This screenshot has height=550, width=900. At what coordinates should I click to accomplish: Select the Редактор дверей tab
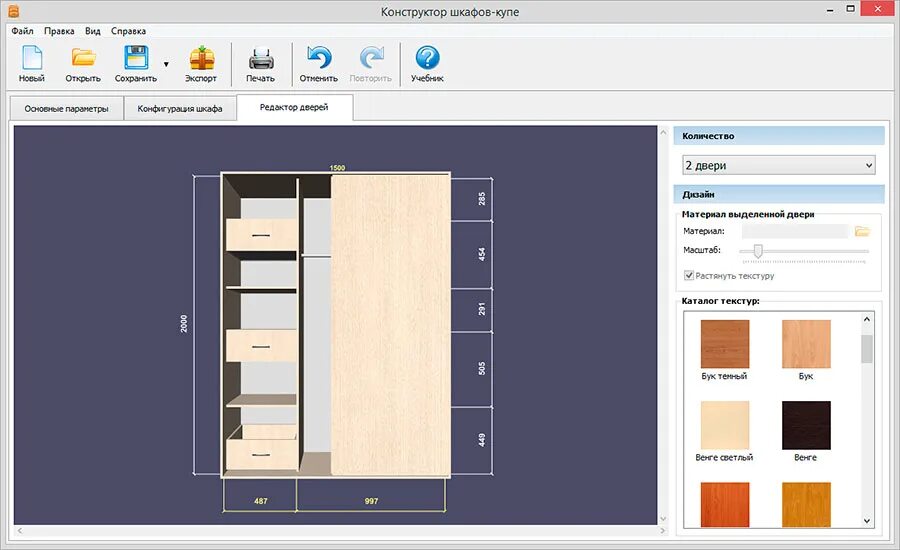tap(294, 107)
